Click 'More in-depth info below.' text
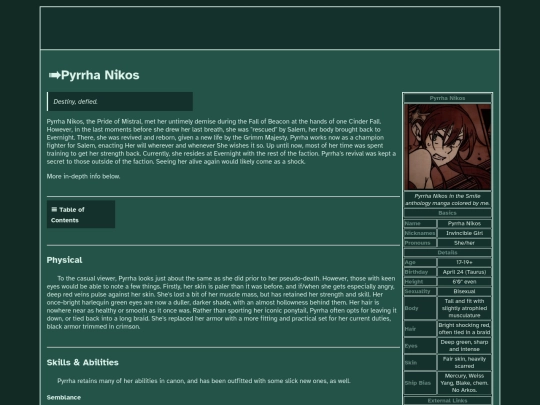This screenshot has height=405, width=540. pos(83,176)
